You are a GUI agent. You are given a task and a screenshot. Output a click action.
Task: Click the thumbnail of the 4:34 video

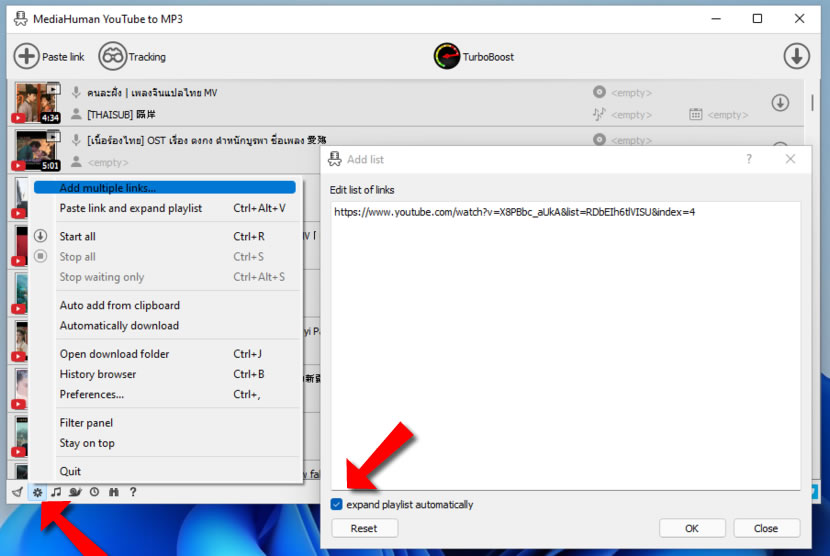(x=36, y=103)
